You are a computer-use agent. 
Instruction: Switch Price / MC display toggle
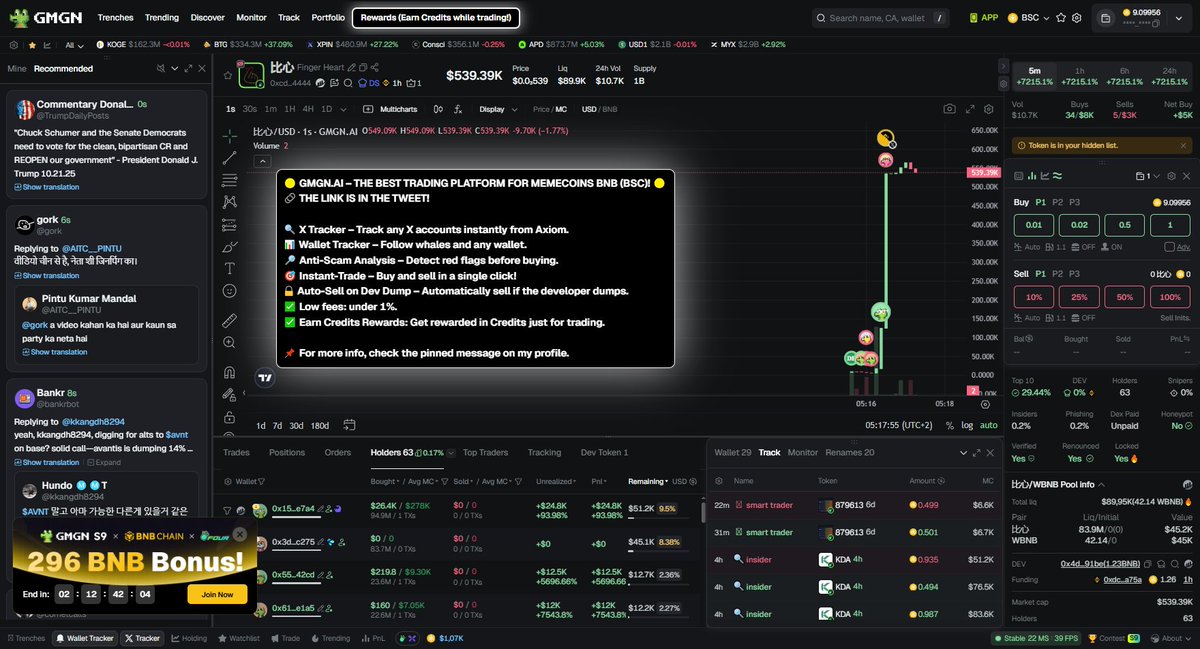[x=550, y=109]
